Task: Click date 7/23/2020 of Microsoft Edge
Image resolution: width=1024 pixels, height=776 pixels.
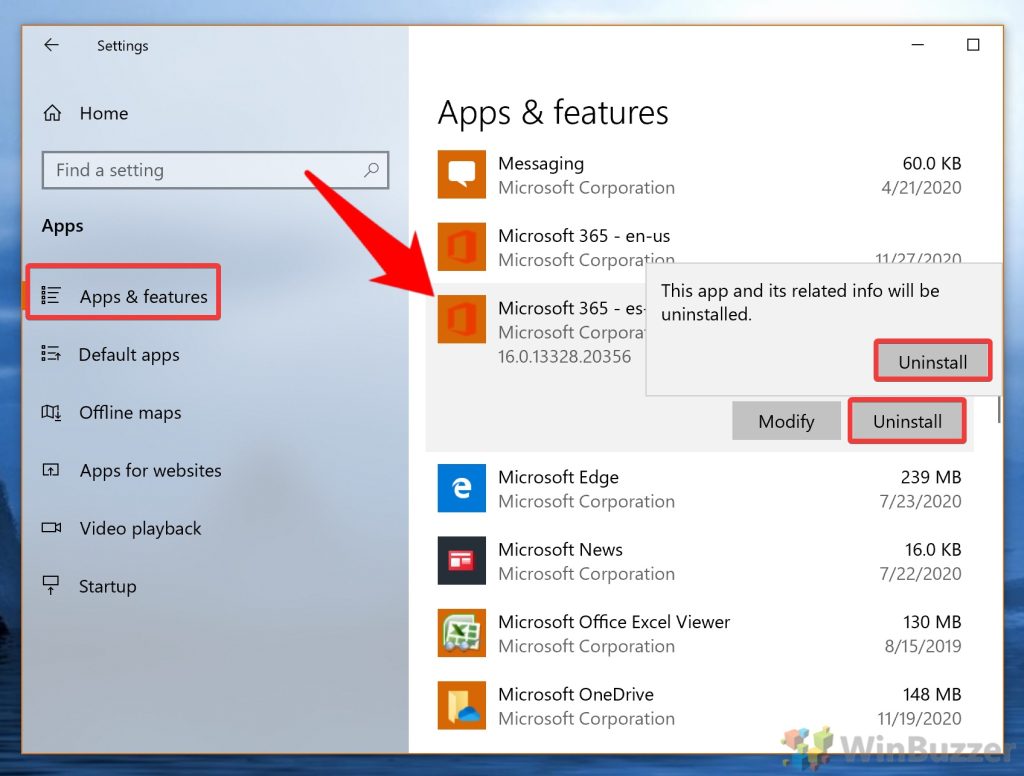Action: [x=920, y=501]
